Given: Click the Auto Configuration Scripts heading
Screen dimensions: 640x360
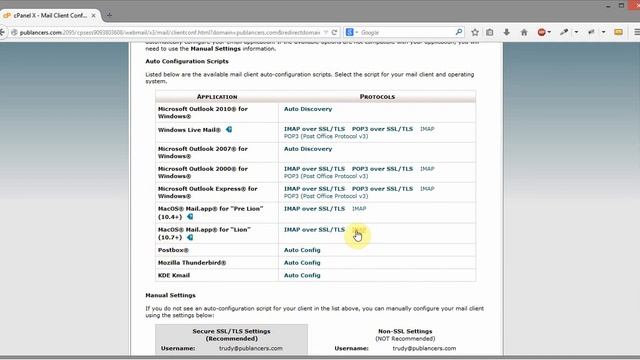Looking at the screenshot, I should point(187,61).
